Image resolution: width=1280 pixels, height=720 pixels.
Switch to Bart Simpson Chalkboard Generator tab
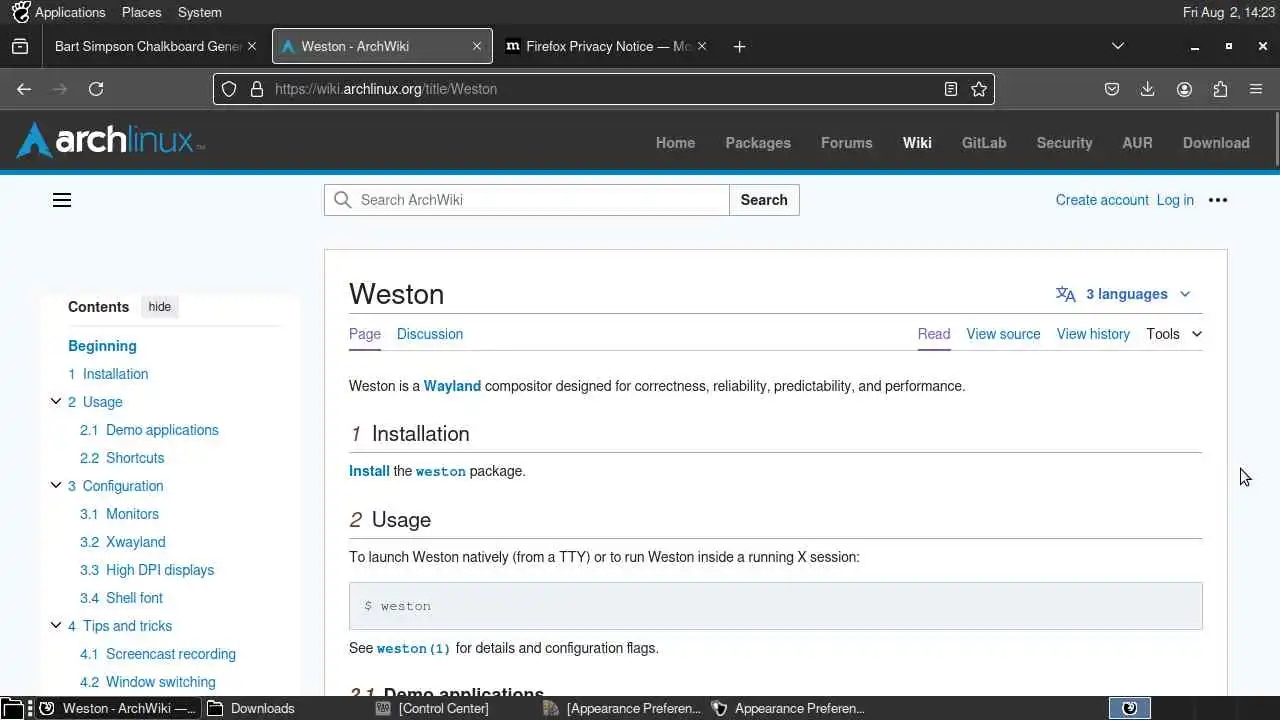coord(148,46)
